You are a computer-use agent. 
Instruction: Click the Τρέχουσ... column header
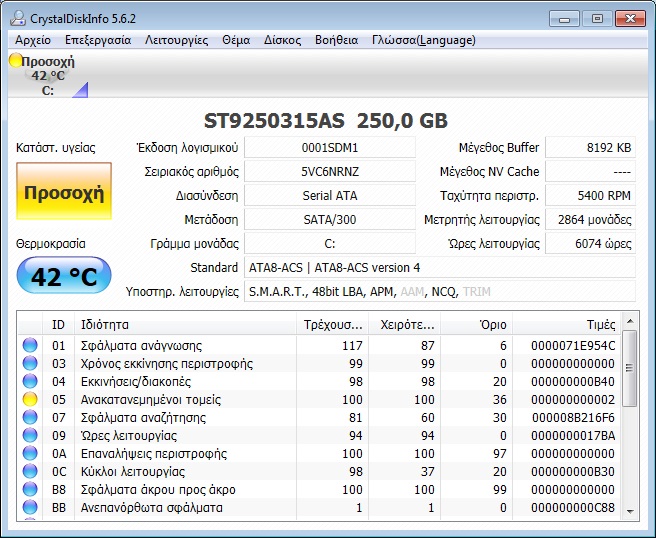pyautogui.click(x=333, y=324)
